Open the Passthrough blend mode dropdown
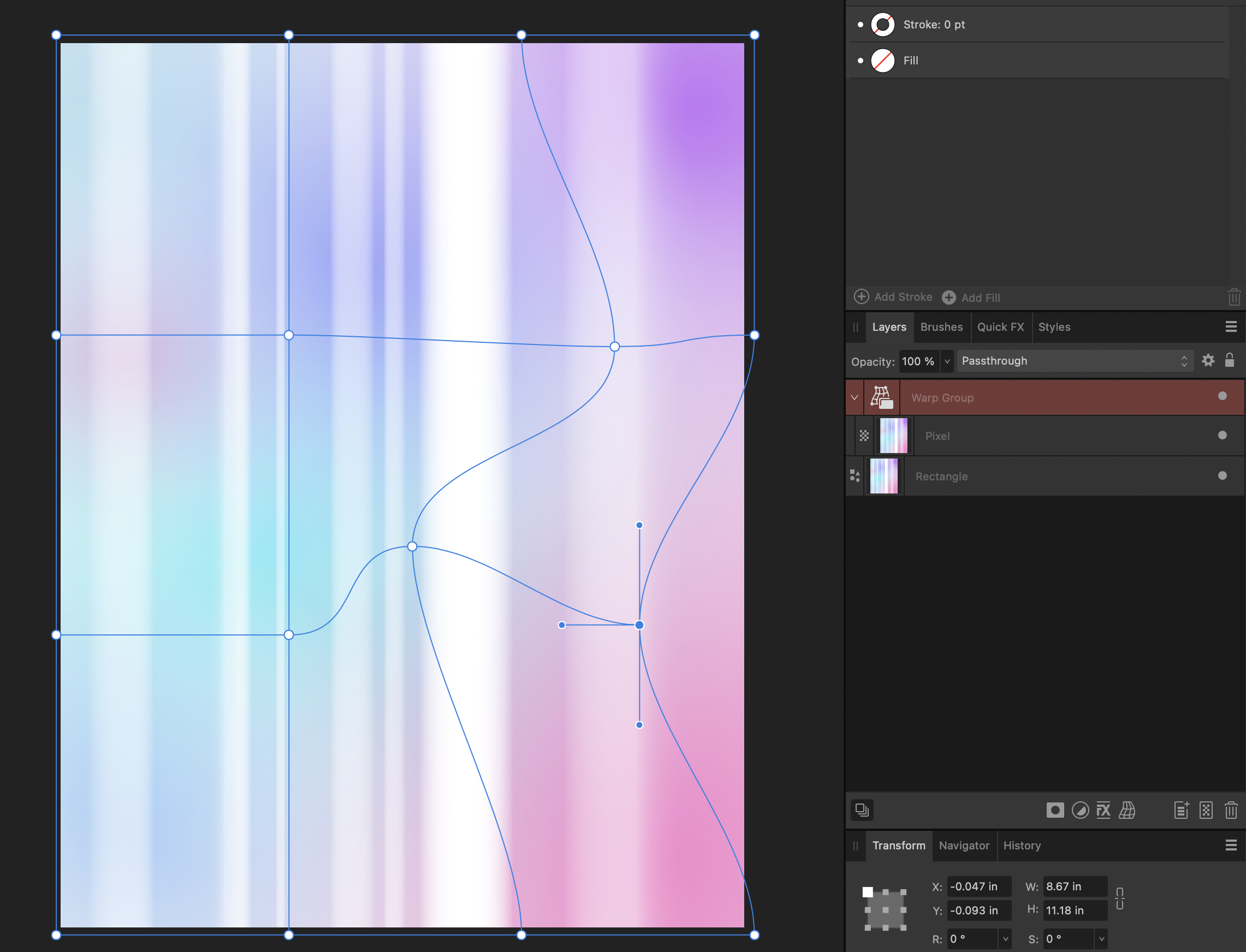1246x952 pixels. tap(1074, 361)
